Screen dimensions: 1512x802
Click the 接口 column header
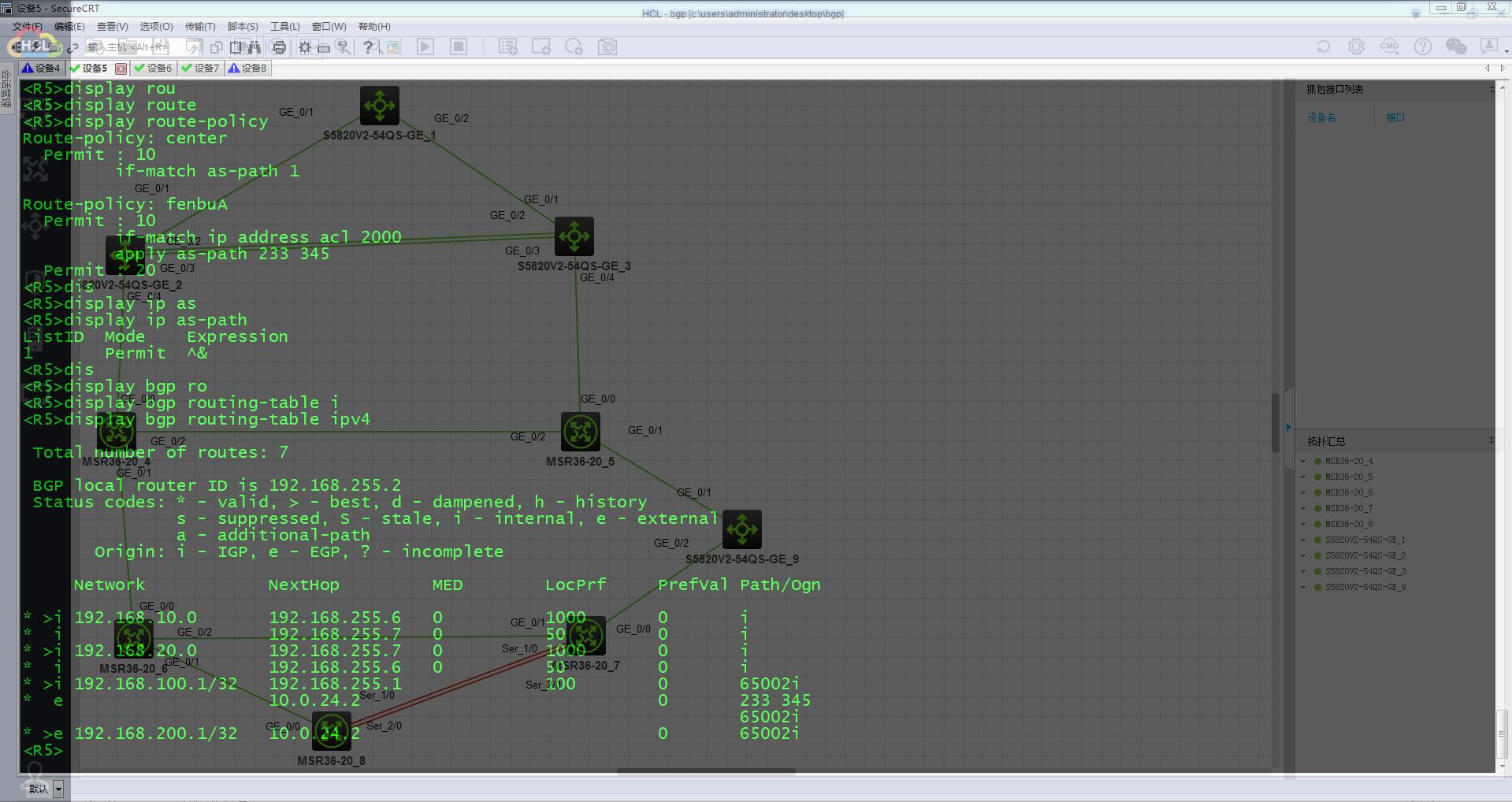1395,117
